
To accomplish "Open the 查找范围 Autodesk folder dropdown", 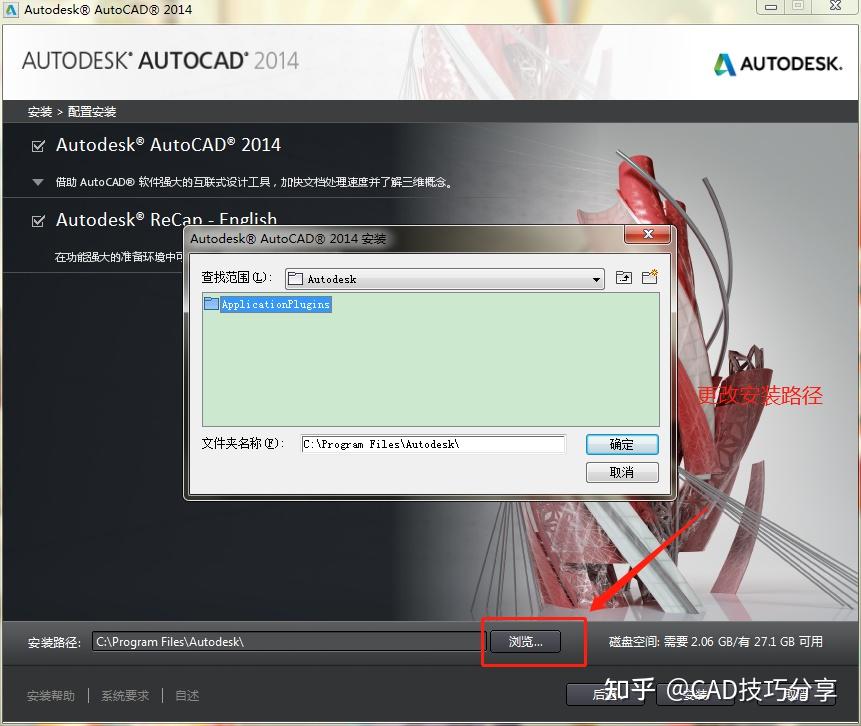I will pos(596,279).
